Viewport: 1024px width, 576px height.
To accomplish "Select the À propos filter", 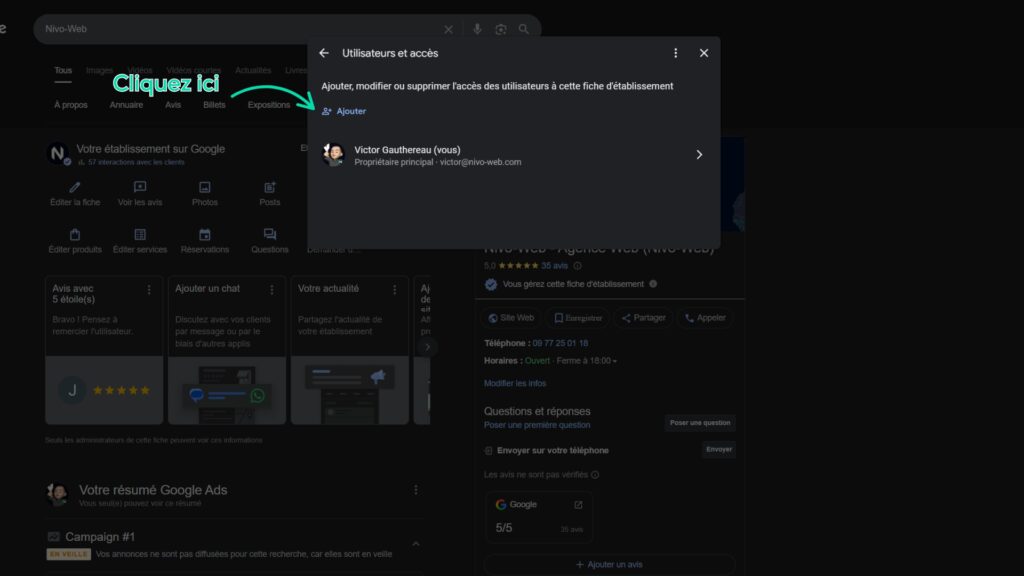I will point(71,105).
